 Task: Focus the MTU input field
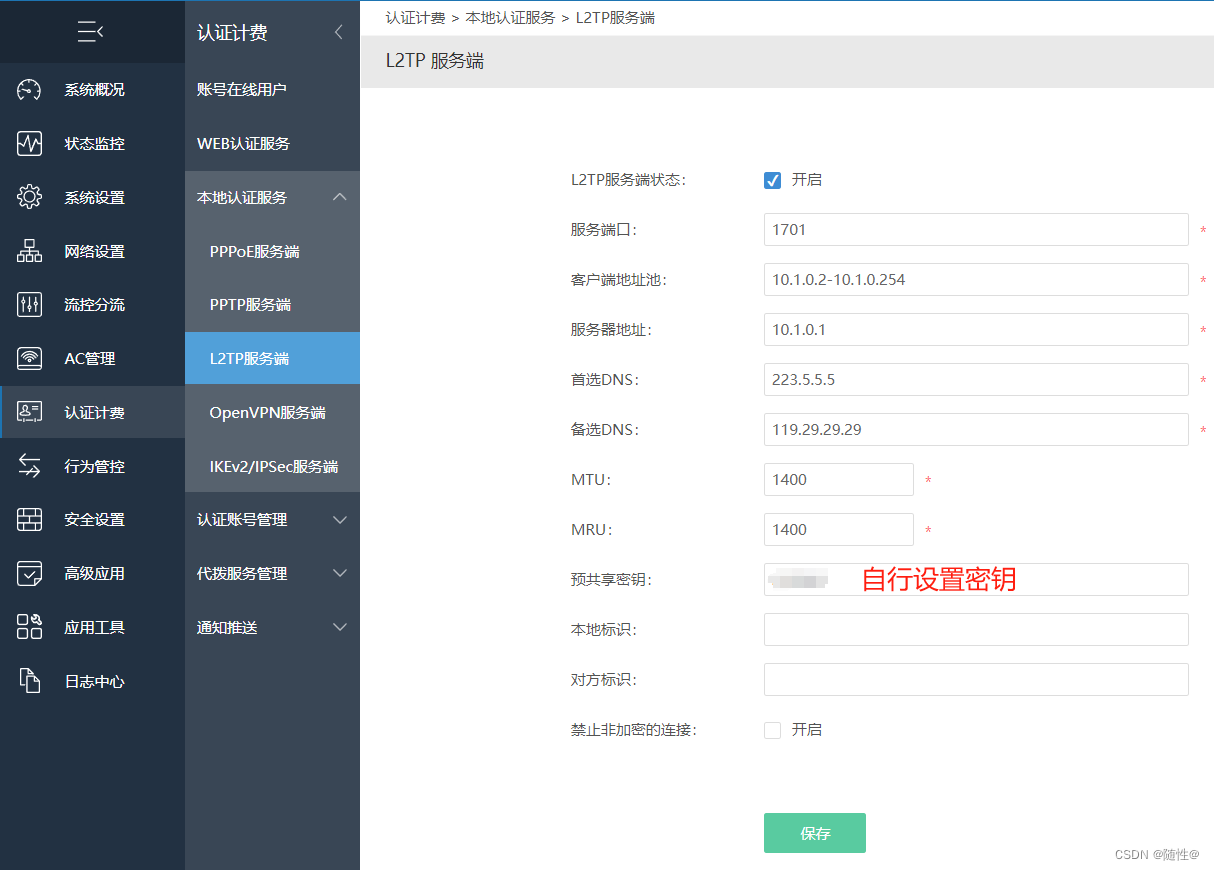[839, 480]
